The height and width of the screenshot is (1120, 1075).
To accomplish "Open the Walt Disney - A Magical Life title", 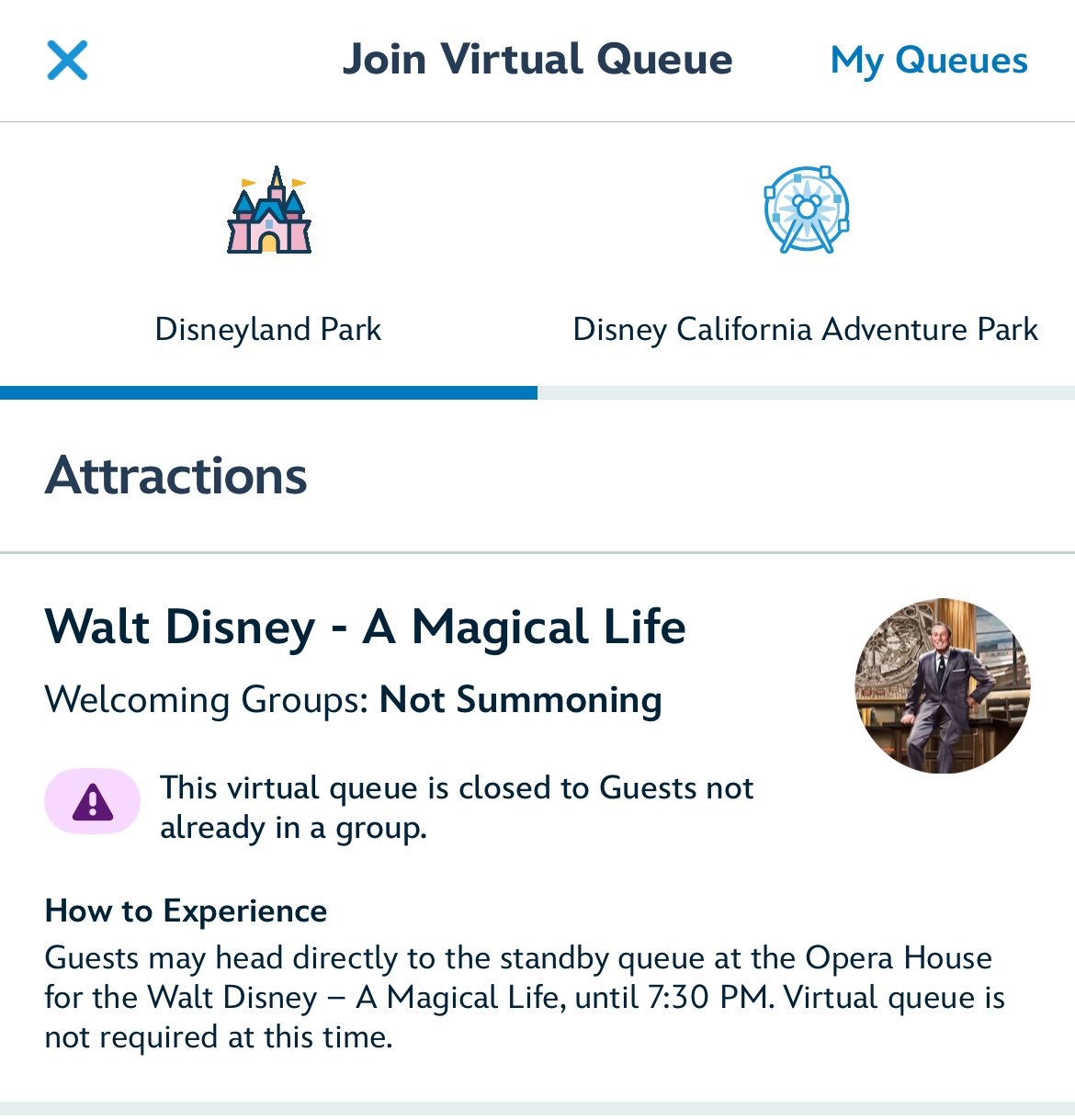I will (x=365, y=628).
